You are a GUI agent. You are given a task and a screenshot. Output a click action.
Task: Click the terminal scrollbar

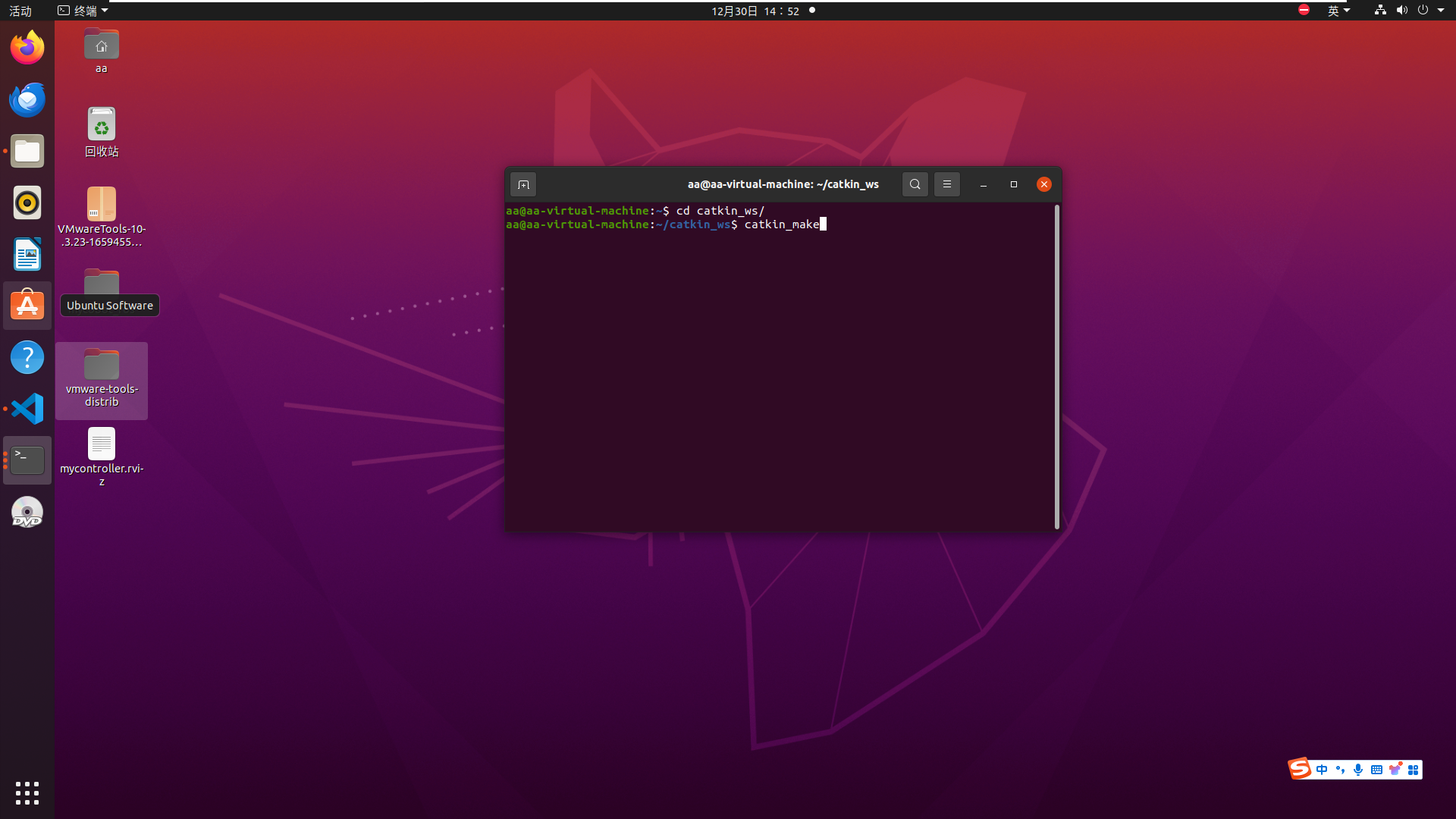coord(1057,367)
